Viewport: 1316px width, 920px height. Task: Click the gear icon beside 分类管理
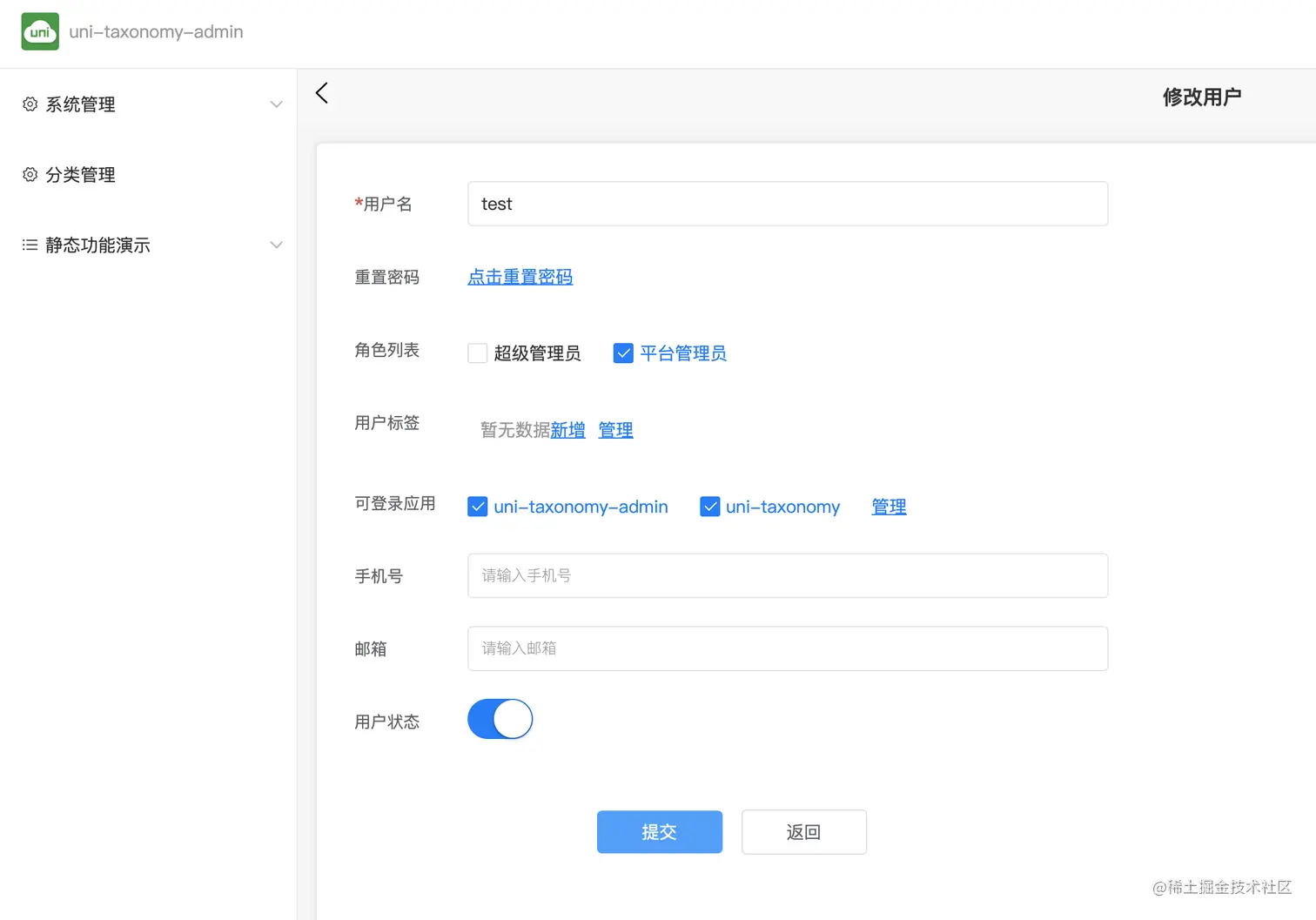coord(29,175)
